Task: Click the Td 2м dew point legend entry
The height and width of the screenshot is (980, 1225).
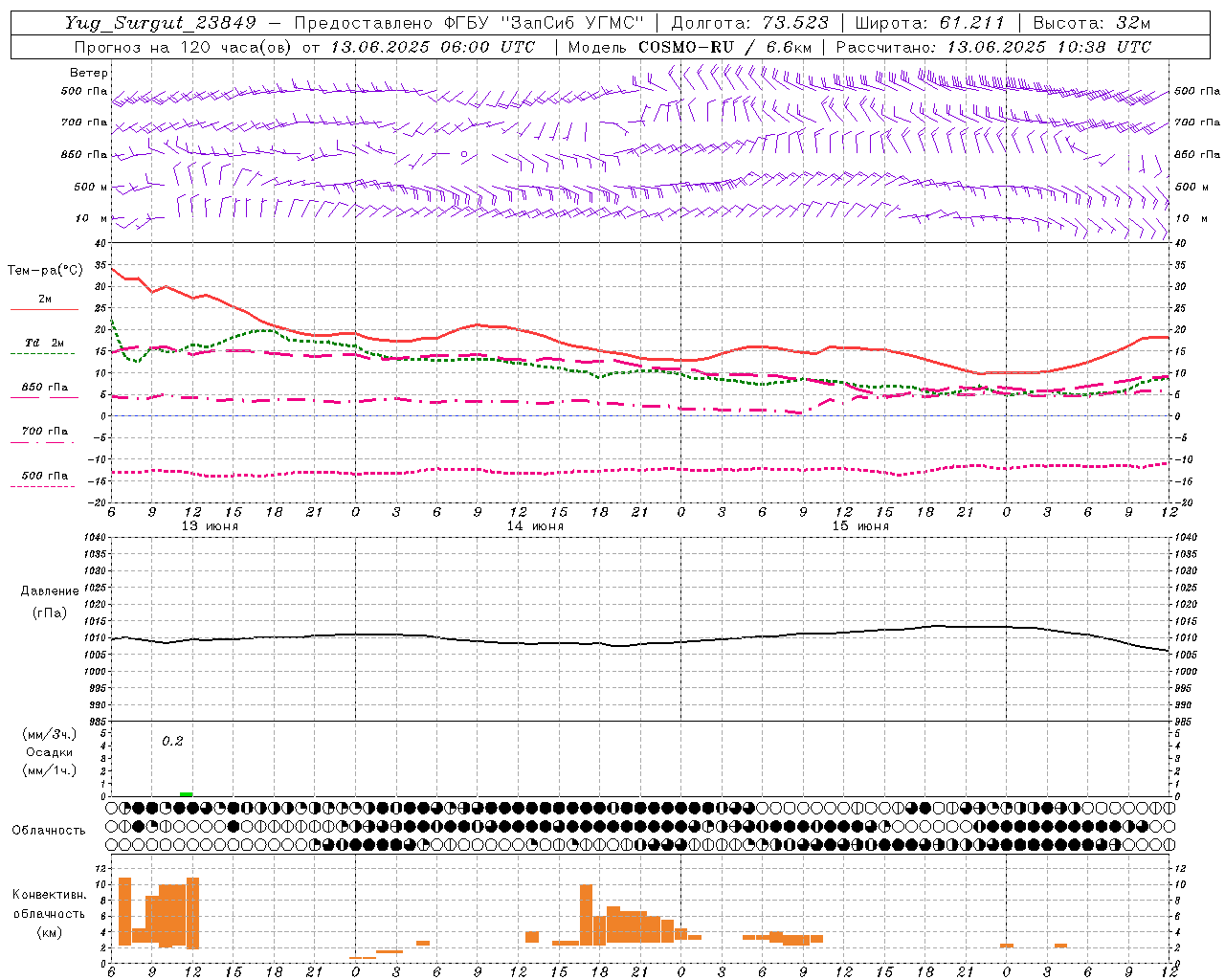Action: tap(45, 343)
